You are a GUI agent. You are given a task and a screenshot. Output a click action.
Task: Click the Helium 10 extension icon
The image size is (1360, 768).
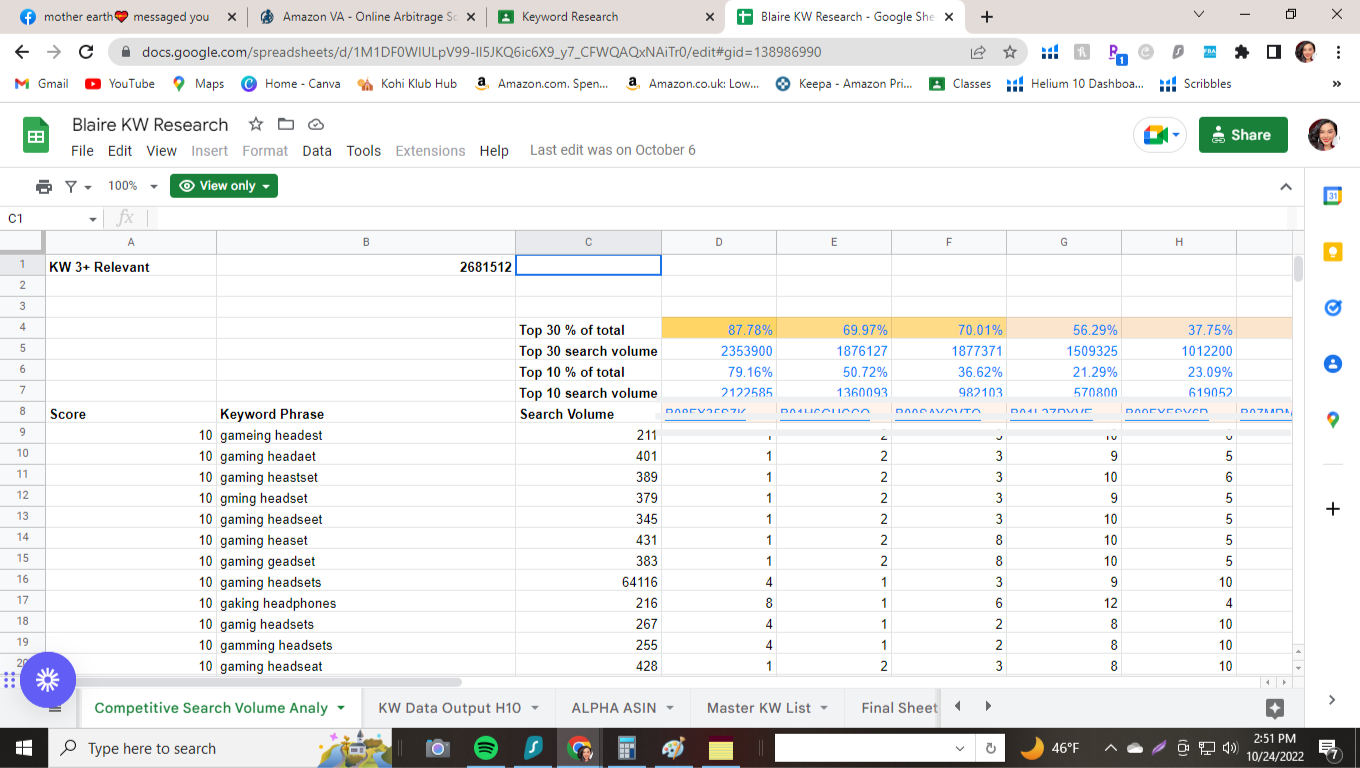(1050, 52)
